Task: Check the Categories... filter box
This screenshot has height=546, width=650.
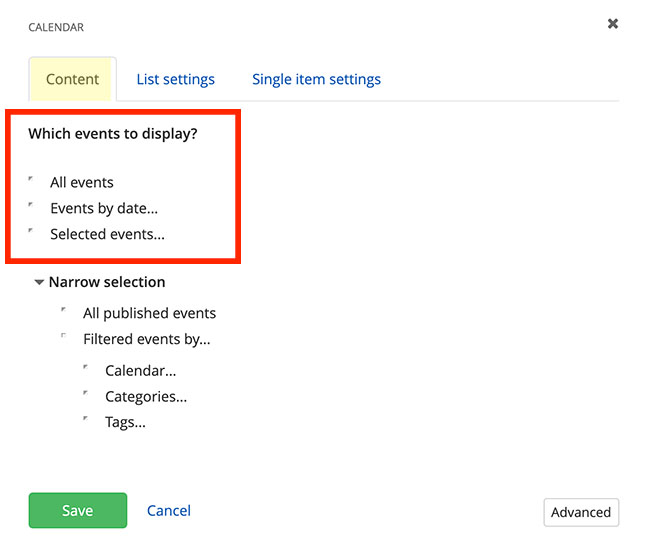Action: (x=87, y=394)
